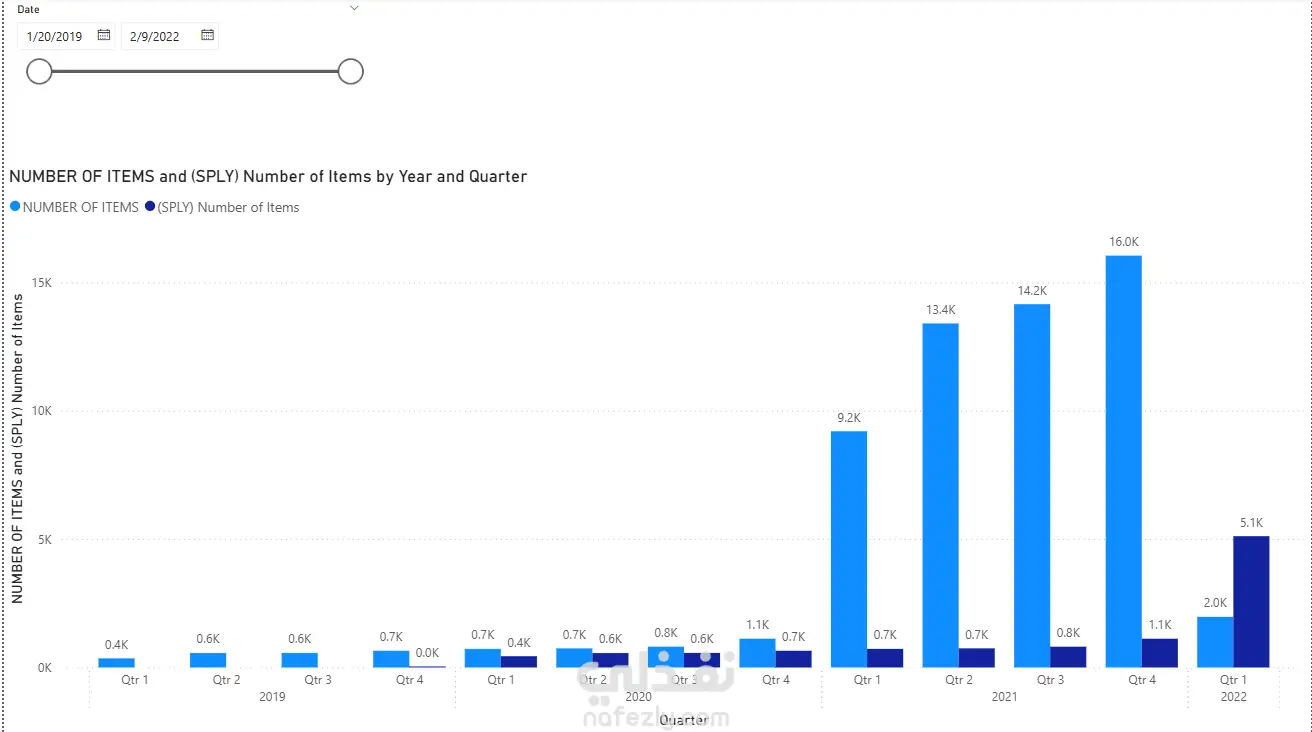Expand the Date slicer chevron

click(x=353, y=9)
